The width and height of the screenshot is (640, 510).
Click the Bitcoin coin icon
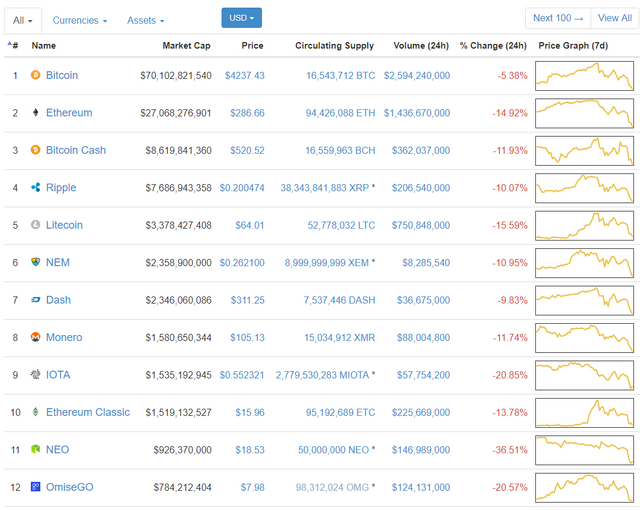point(36,75)
